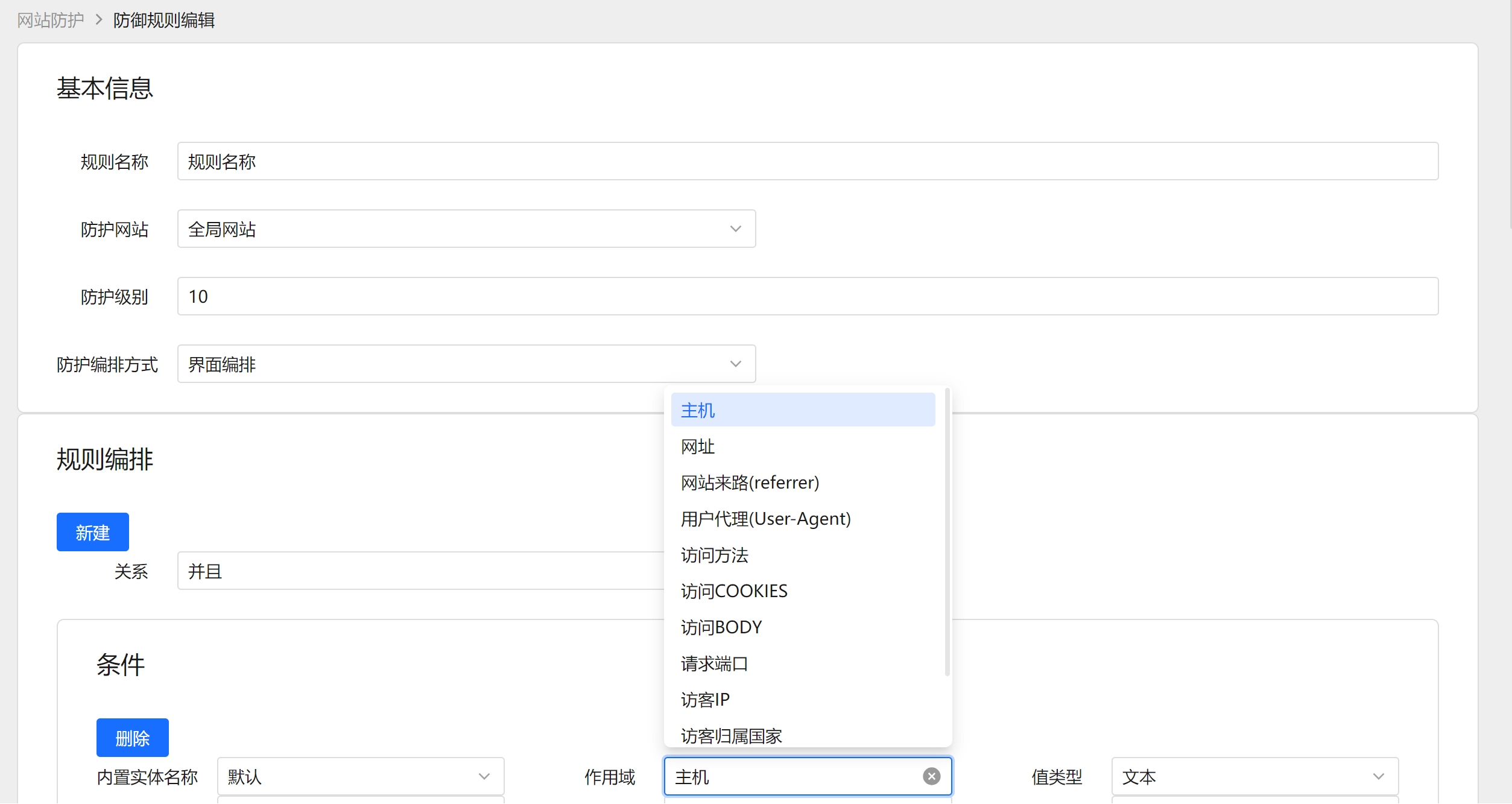Image resolution: width=1512 pixels, height=804 pixels.
Task: Click the 删除 button
Action: [133, 737]
